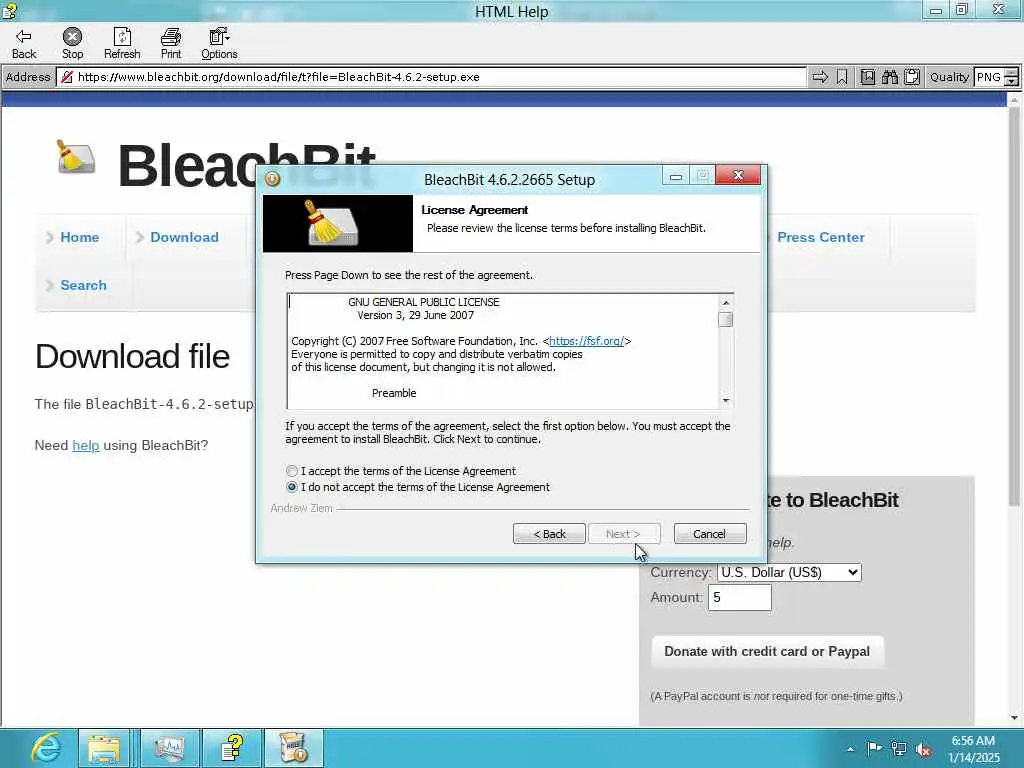Screen dimensions: 1024x768
Task: Open the Home menu on the BleachBit site
Action: [80, 237]
